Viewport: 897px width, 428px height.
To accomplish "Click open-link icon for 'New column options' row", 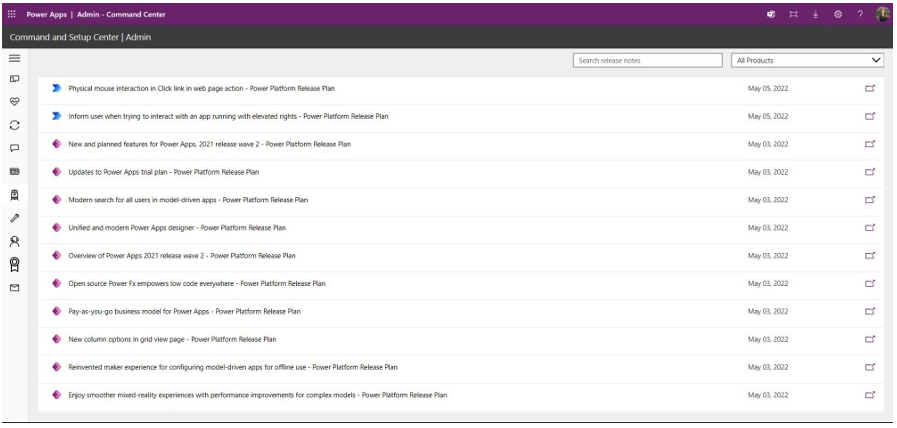I will pos(869,339).
